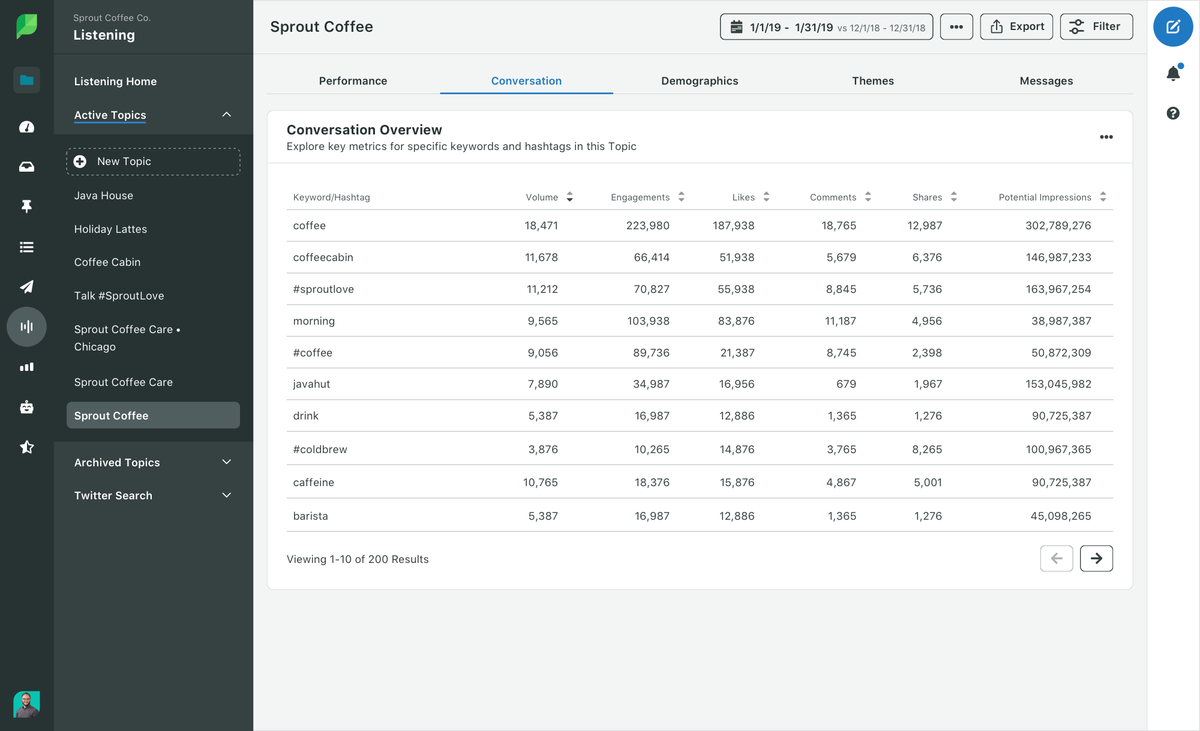Open the inbox tray icon in sidebar
The height and width of the screenshot is (731, 1200).
coord(27,167)
